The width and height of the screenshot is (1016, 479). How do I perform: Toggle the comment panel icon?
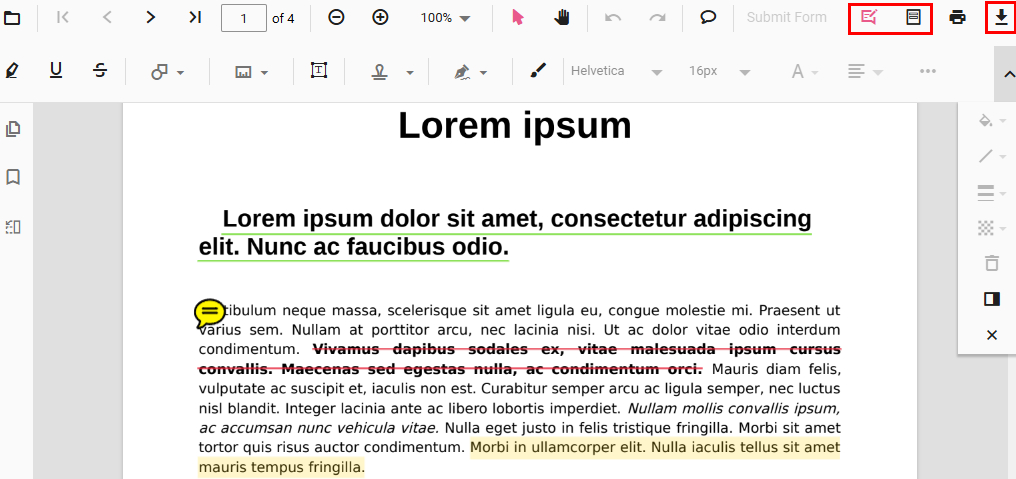[x=991, y=299]
